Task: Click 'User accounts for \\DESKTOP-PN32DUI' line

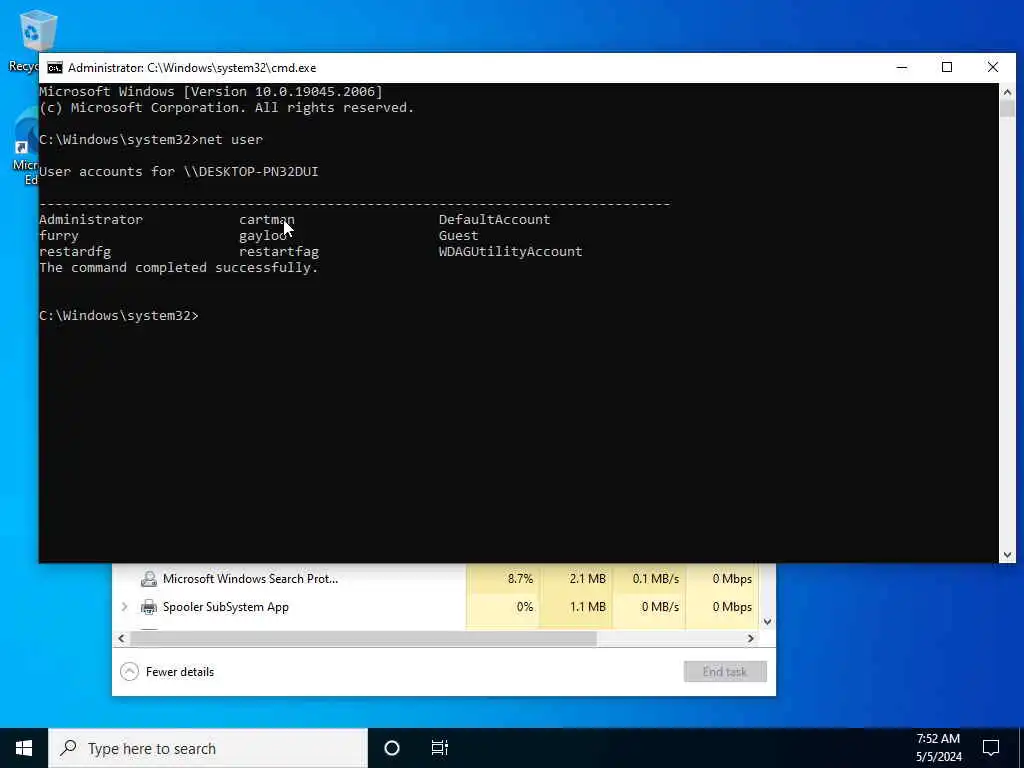Action: [x=179, y=172]
